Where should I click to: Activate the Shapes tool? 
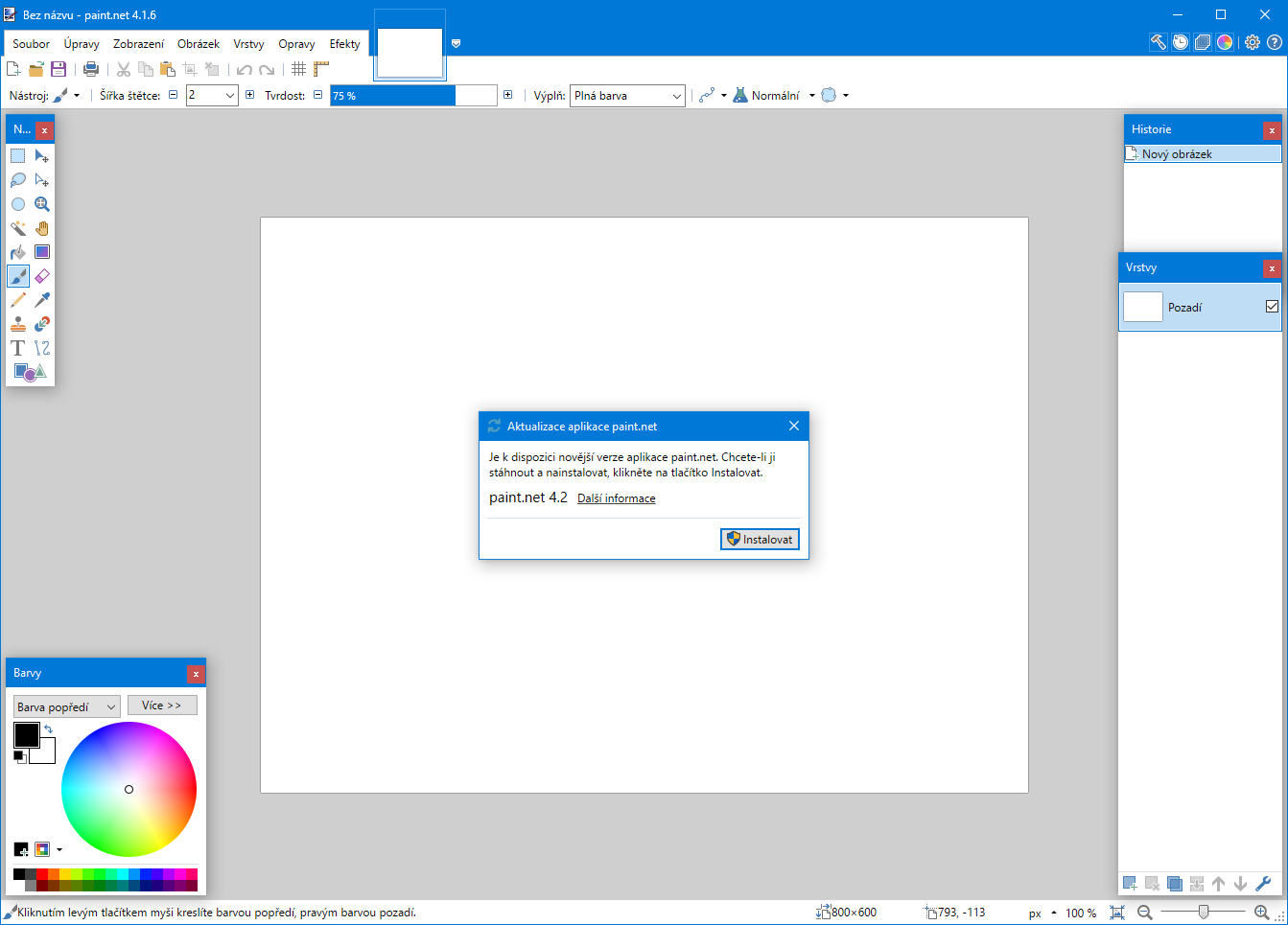30,372
